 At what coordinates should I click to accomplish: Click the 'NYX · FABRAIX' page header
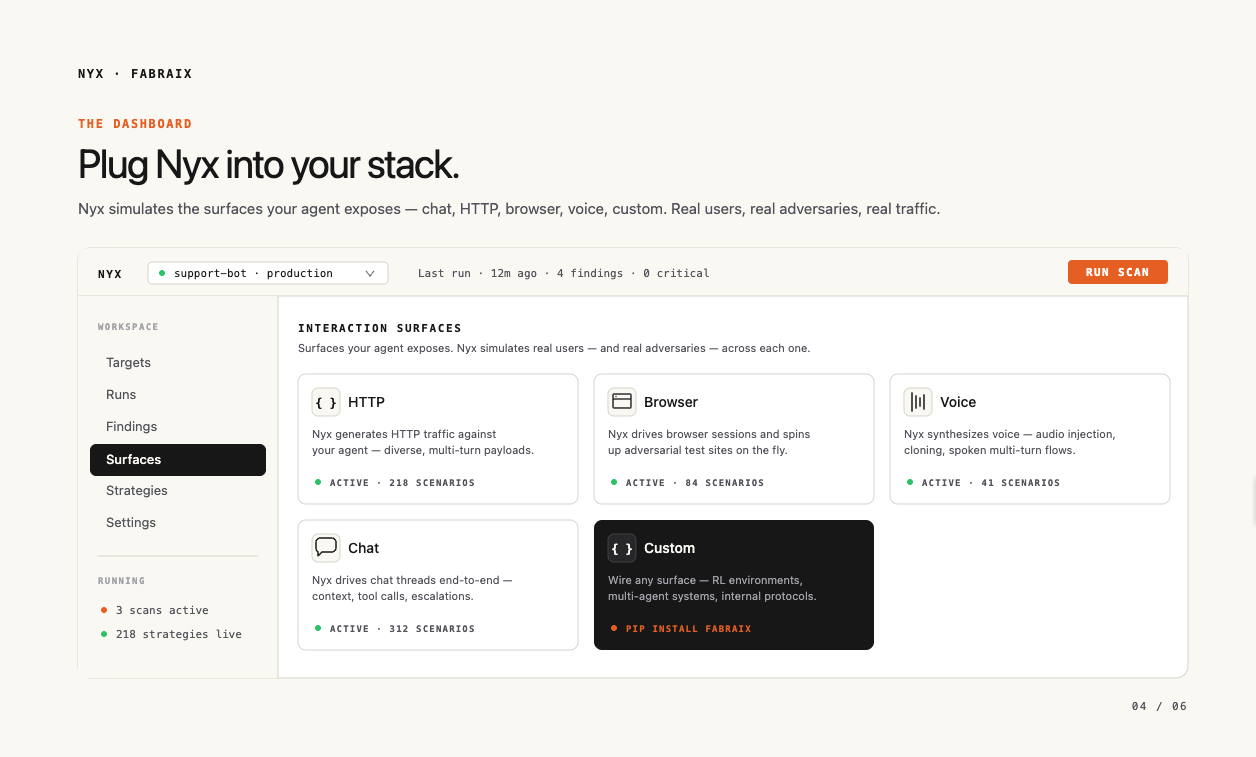[135, 74]
